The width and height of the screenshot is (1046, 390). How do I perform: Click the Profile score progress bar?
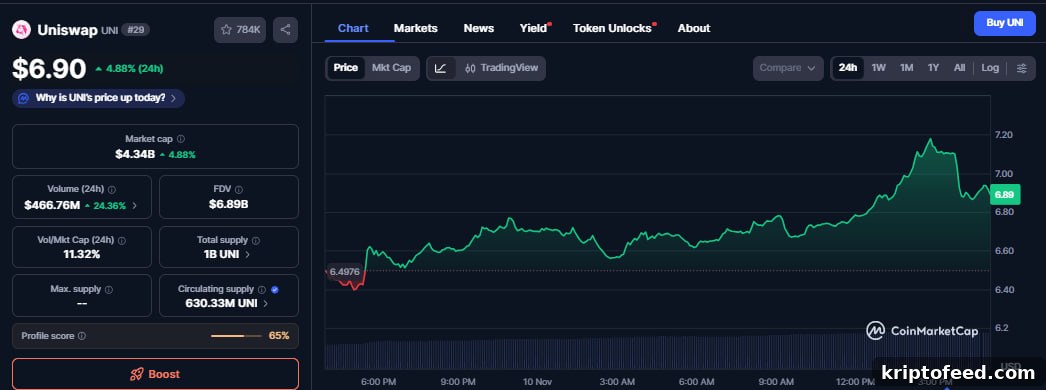point(235,336)
